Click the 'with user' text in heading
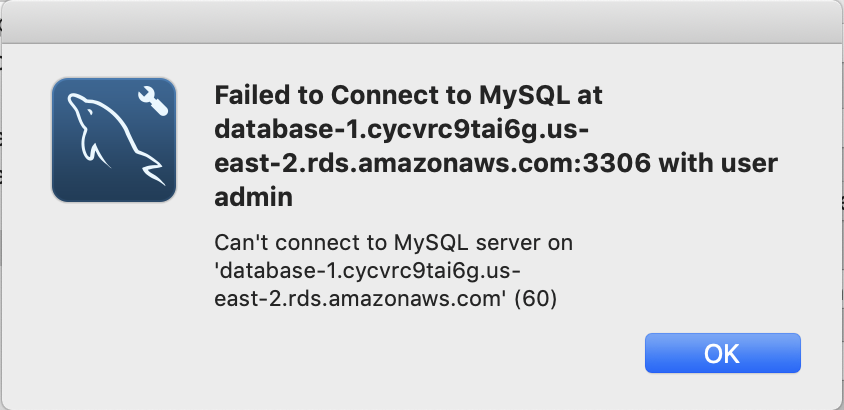 point(719,164)
